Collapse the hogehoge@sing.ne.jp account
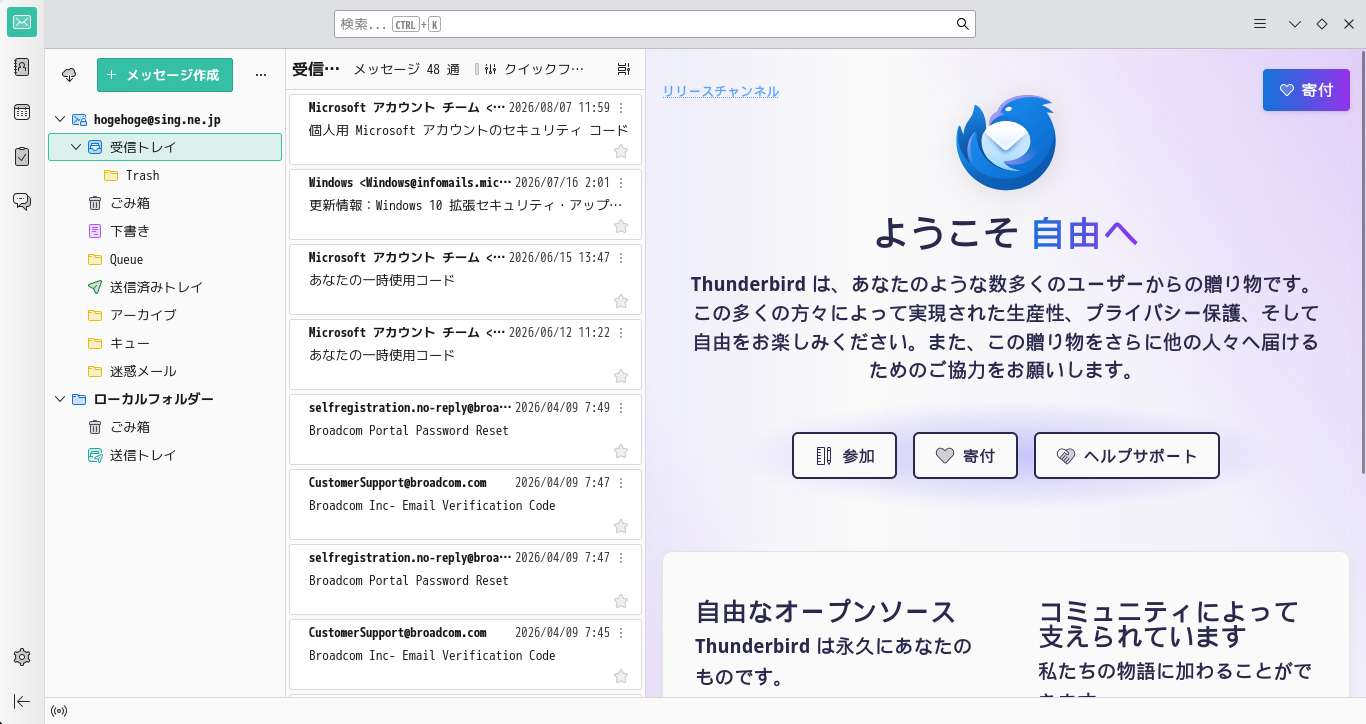Viewport: 1366px width, 724px height. tap(59, 119)
